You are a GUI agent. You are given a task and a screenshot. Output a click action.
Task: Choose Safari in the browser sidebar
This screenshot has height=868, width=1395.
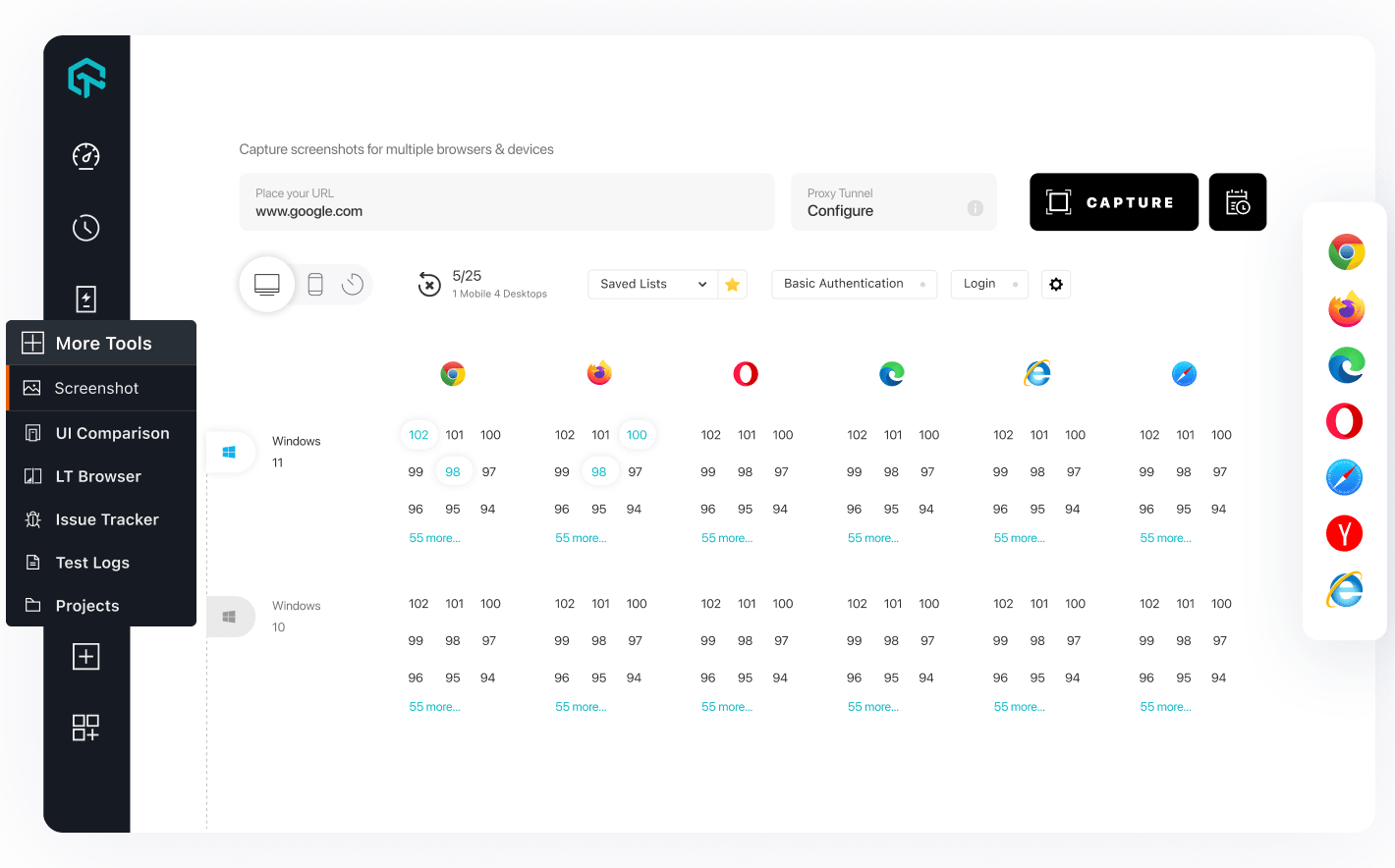tap(1345, 477)
